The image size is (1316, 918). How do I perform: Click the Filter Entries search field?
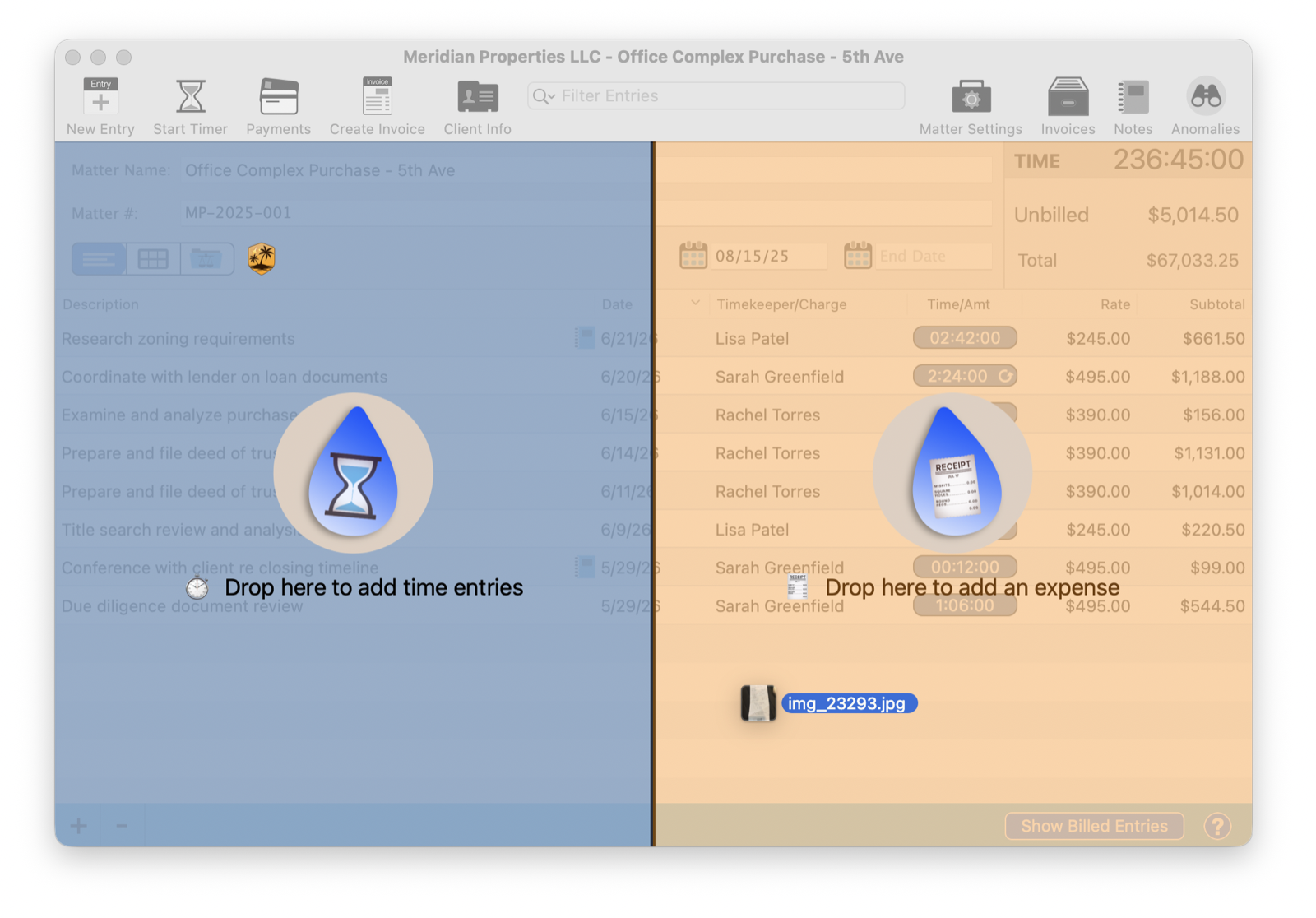pyautogui.click(x=716, y=96)
